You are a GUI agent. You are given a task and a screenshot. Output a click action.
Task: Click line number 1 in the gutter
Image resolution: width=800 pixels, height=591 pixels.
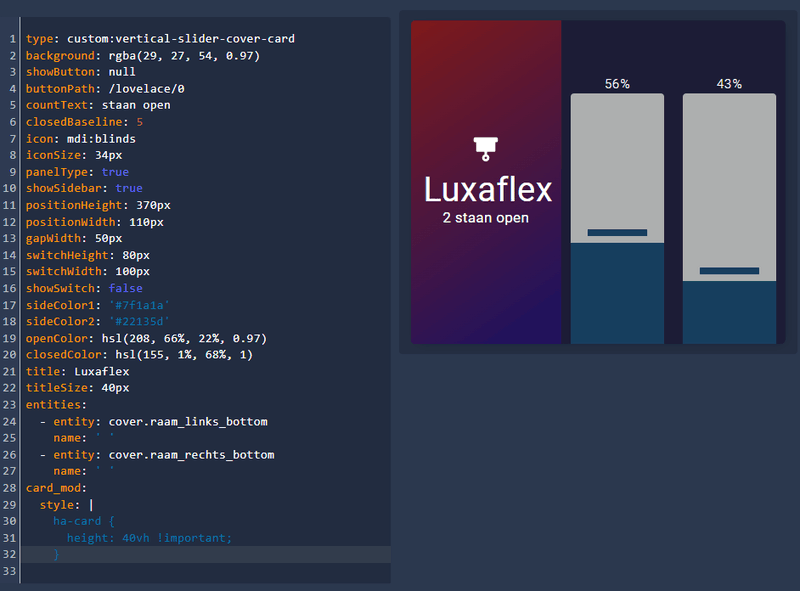click(13, 39)
